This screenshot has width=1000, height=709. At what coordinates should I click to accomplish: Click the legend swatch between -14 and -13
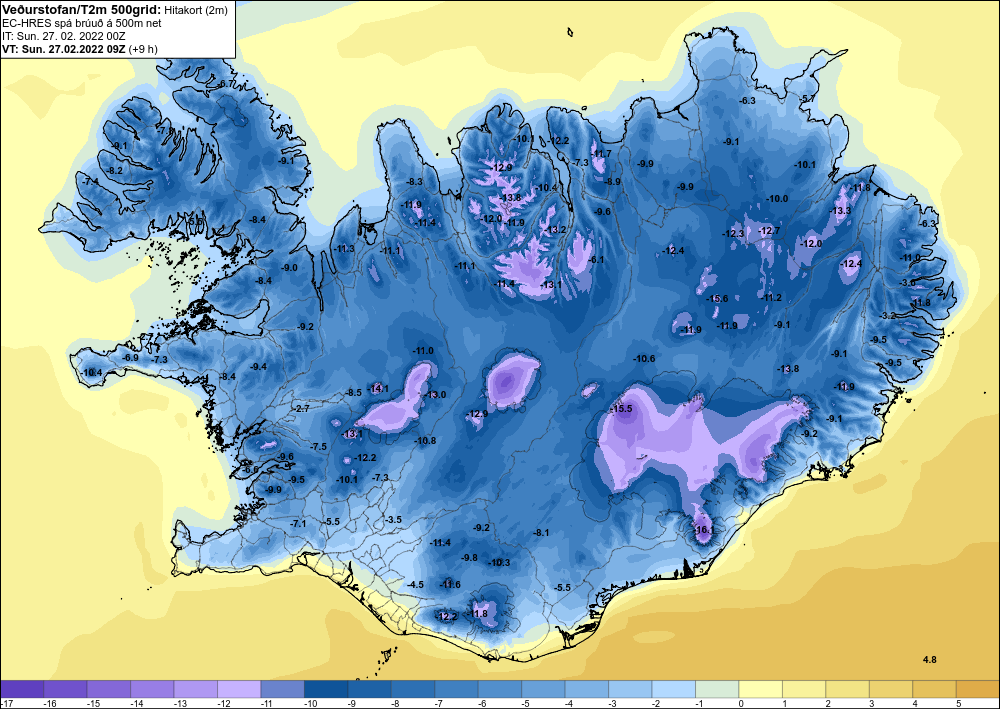click(x=152, y=689)
